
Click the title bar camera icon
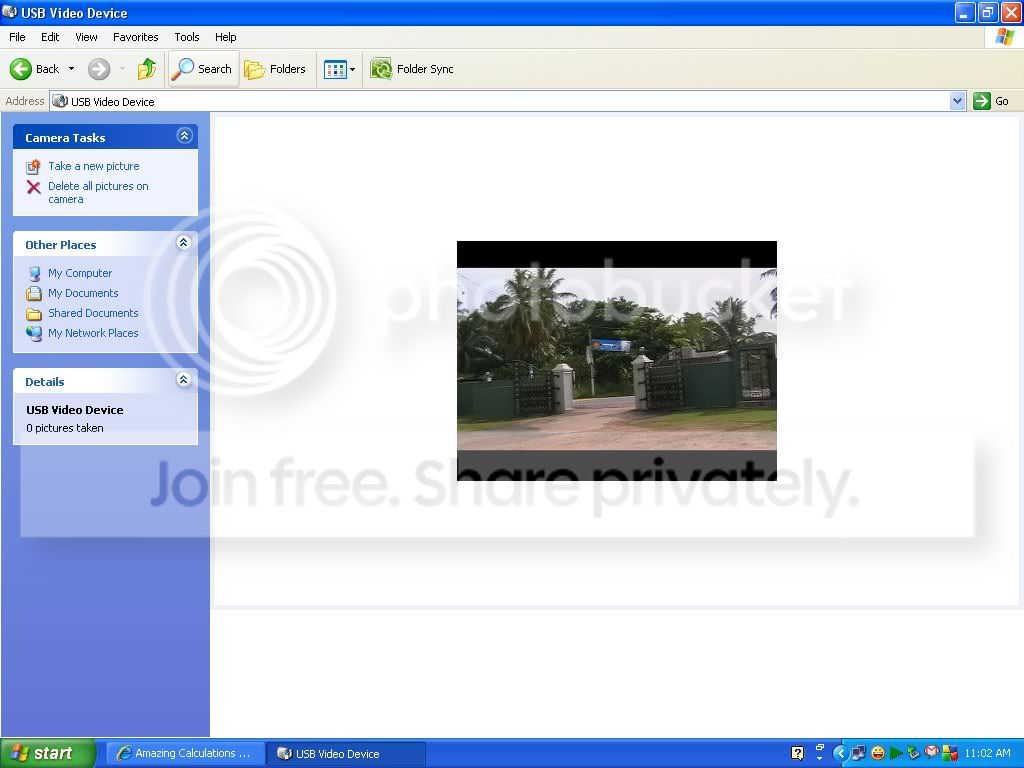click(x=10, y=12)
